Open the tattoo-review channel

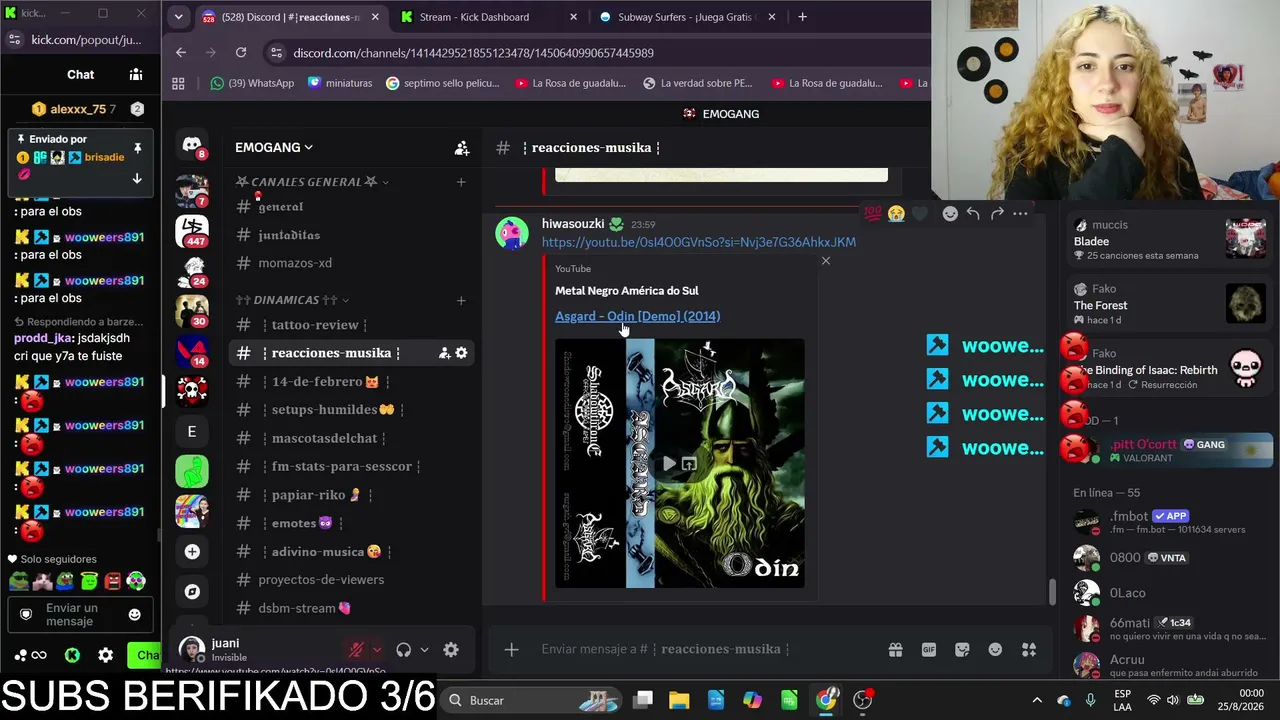click(349, 325)
